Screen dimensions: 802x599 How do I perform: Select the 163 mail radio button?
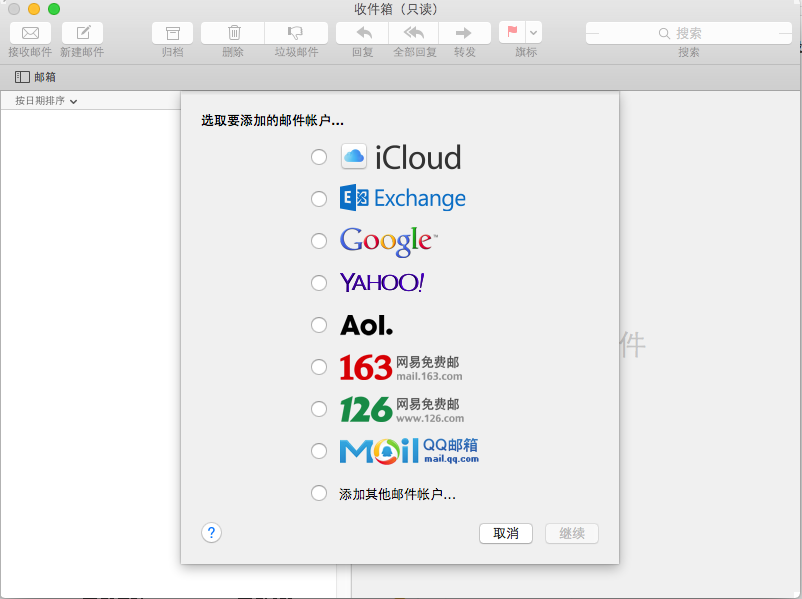coord(319,367)
